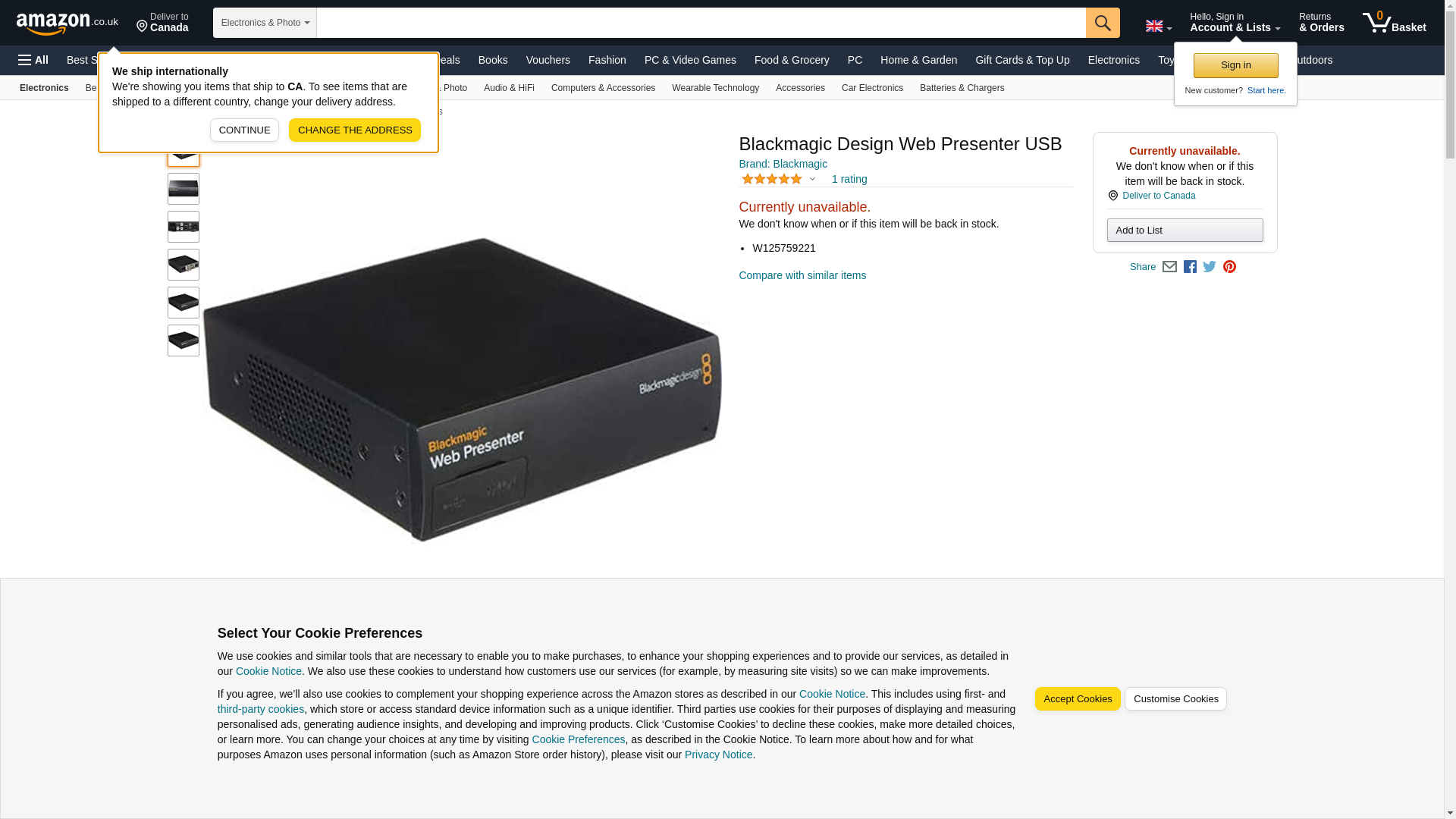Image resolution: width=1456 pixels, height=819 pixels.
Task: Click the magnifying glass search button
Action: click(1103, 23)
